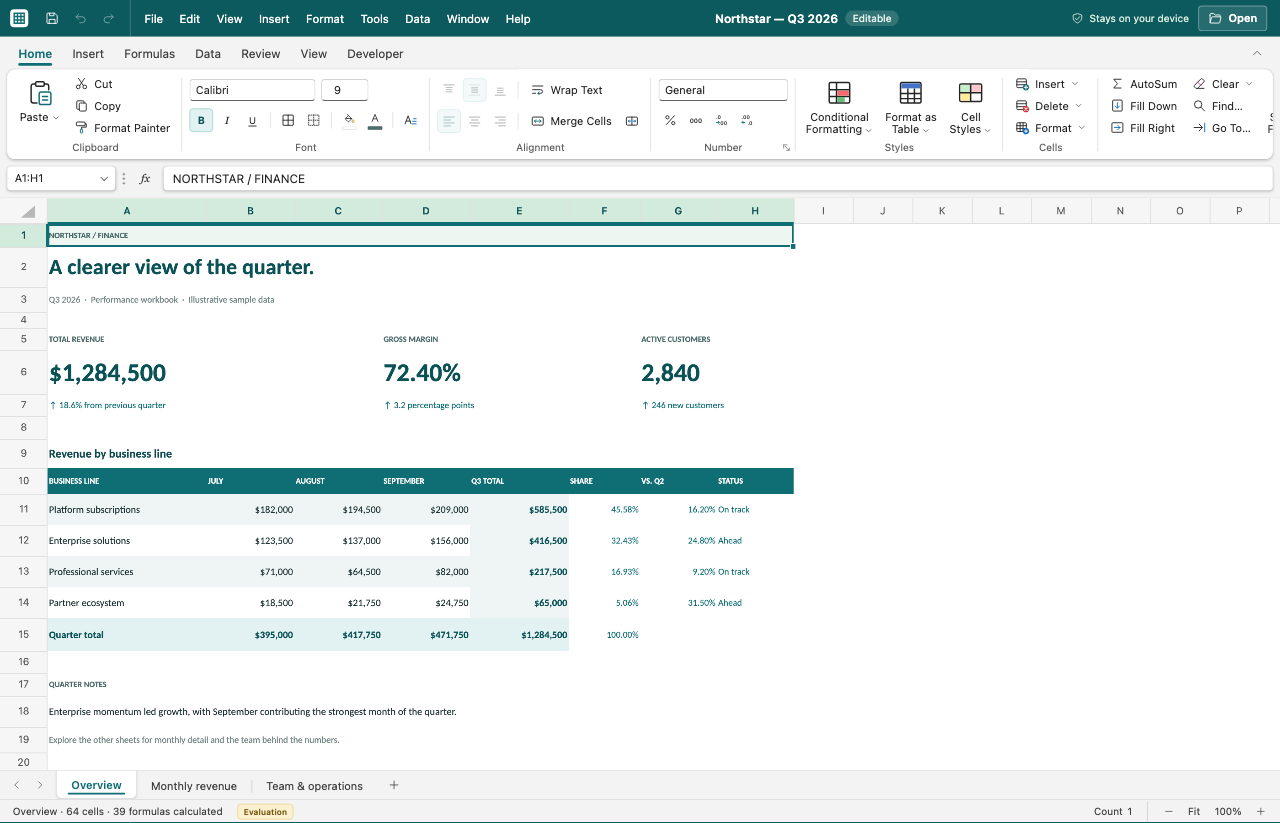Click the decrease decimal icon
Image resolution: width=1280 pixels, height=823 pixels.
pos(747,121)
